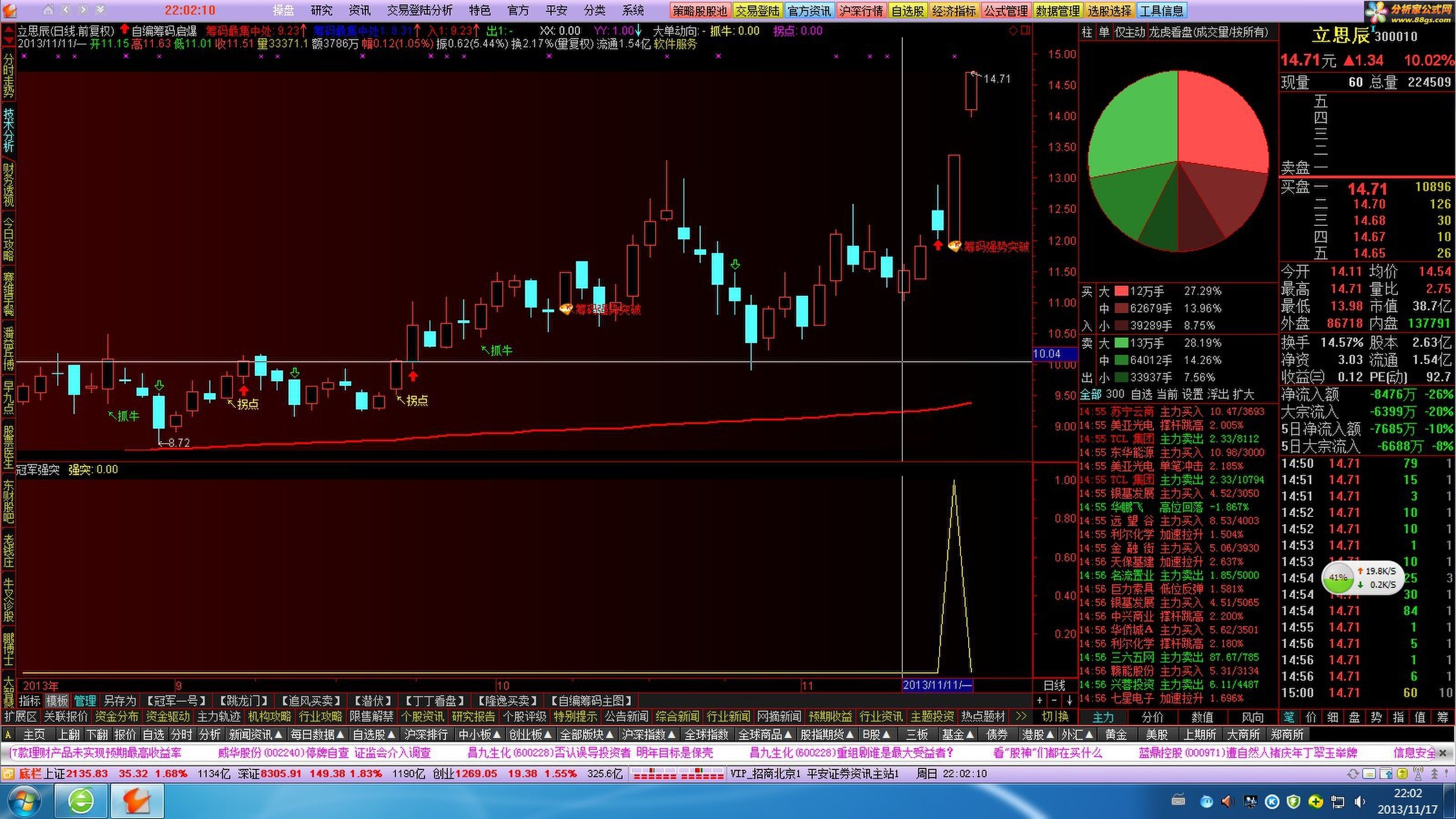
Task: Click the refresh icon in app status bar
Action: [x=1353, y=773]
